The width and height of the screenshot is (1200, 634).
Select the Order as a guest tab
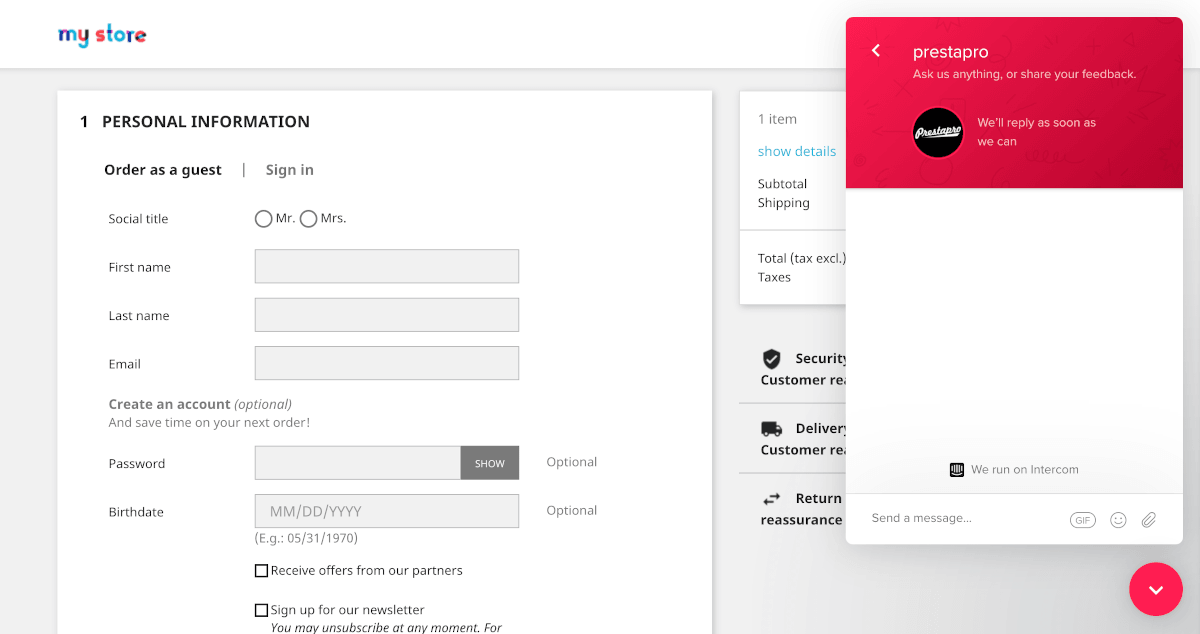(x=163, y=170)
